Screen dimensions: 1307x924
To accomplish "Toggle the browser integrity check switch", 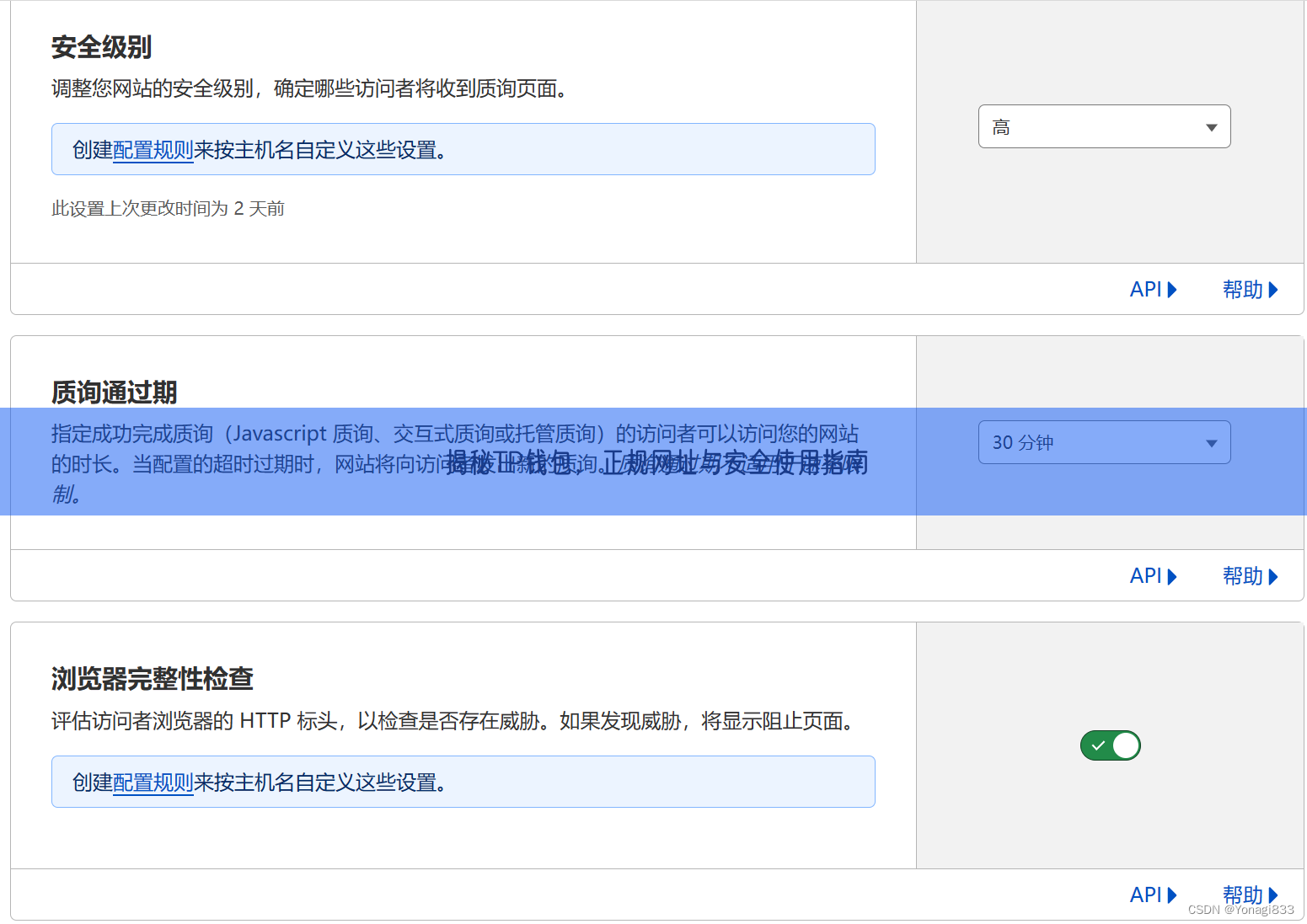I will coord(1110,745).
